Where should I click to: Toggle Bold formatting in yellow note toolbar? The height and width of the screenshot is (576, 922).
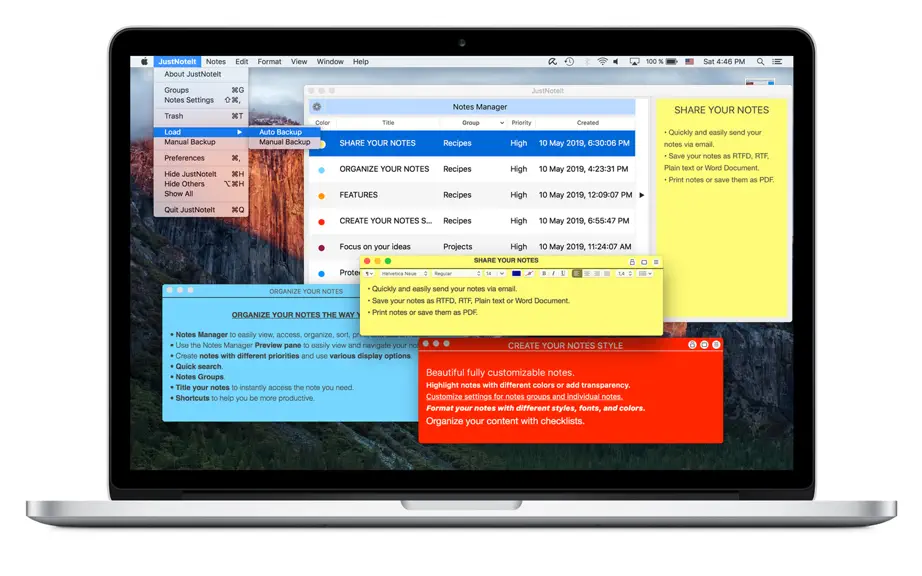[x=544, y=273]
